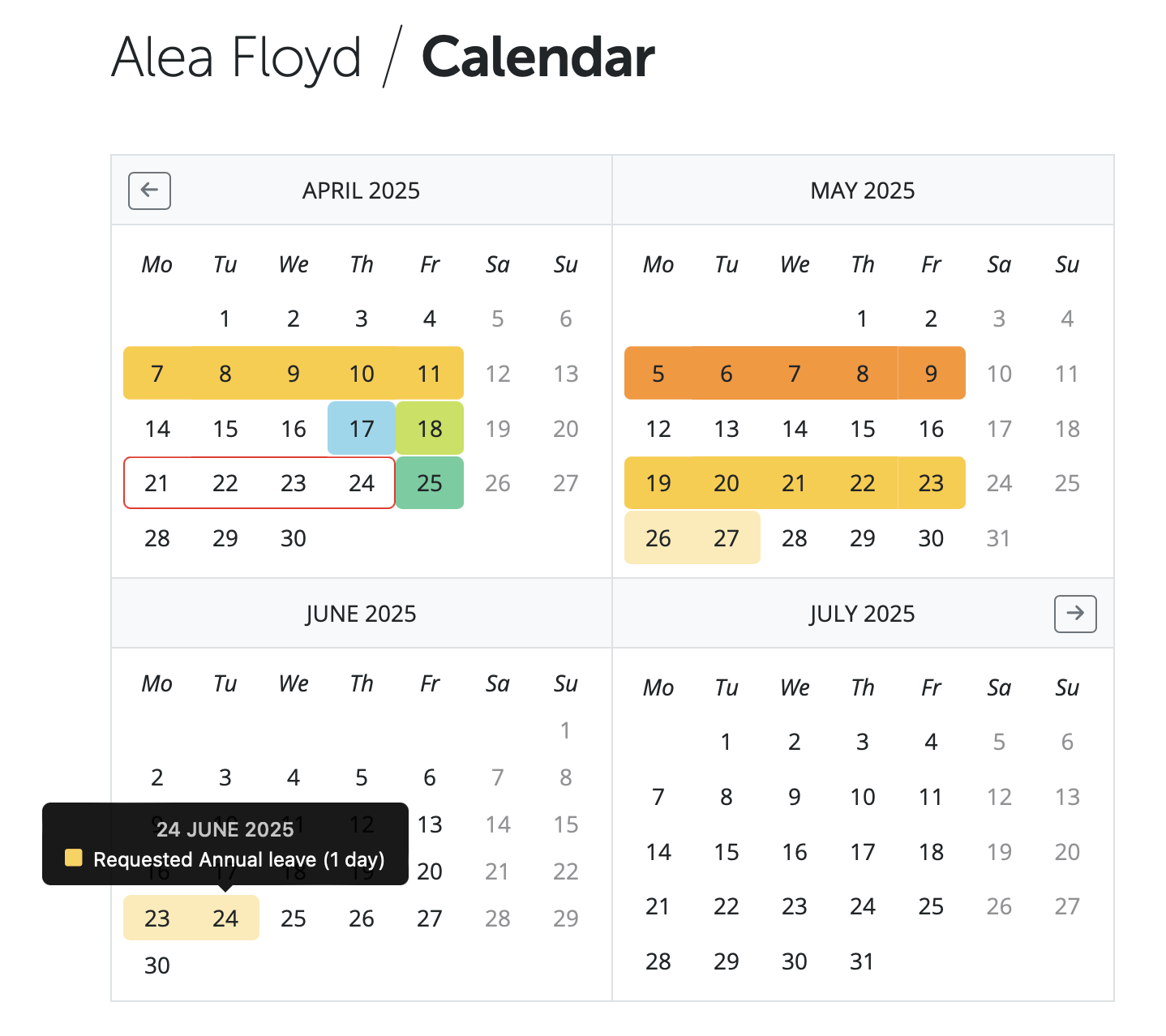Select April 7 yellow leave day
1166x1036 pixels.
click(157, 373)
